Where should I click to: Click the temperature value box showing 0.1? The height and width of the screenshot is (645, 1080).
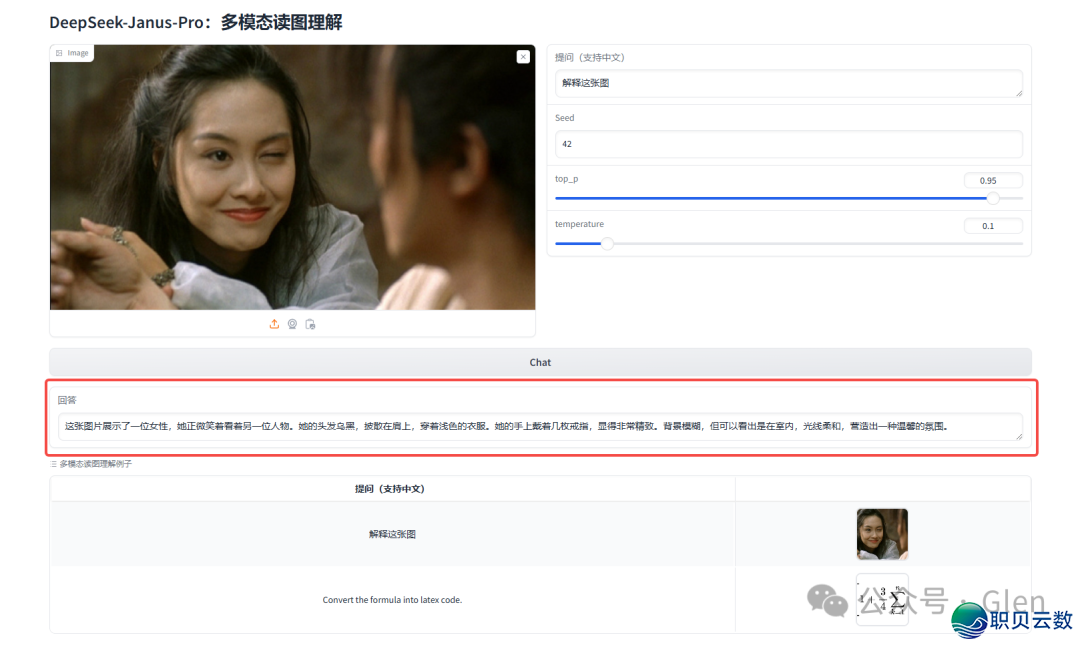[993, 226]
